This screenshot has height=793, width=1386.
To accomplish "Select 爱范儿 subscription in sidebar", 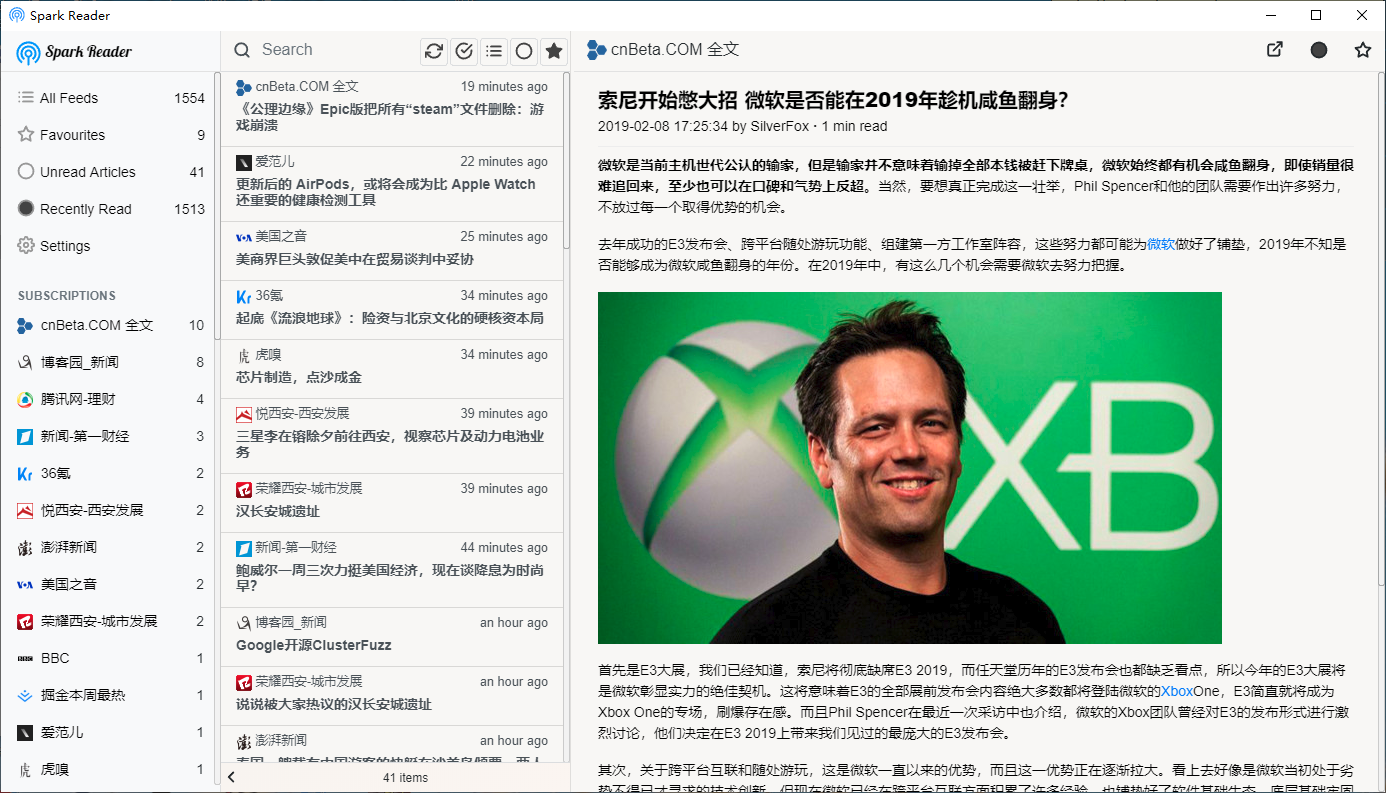I will coord(110,732).
